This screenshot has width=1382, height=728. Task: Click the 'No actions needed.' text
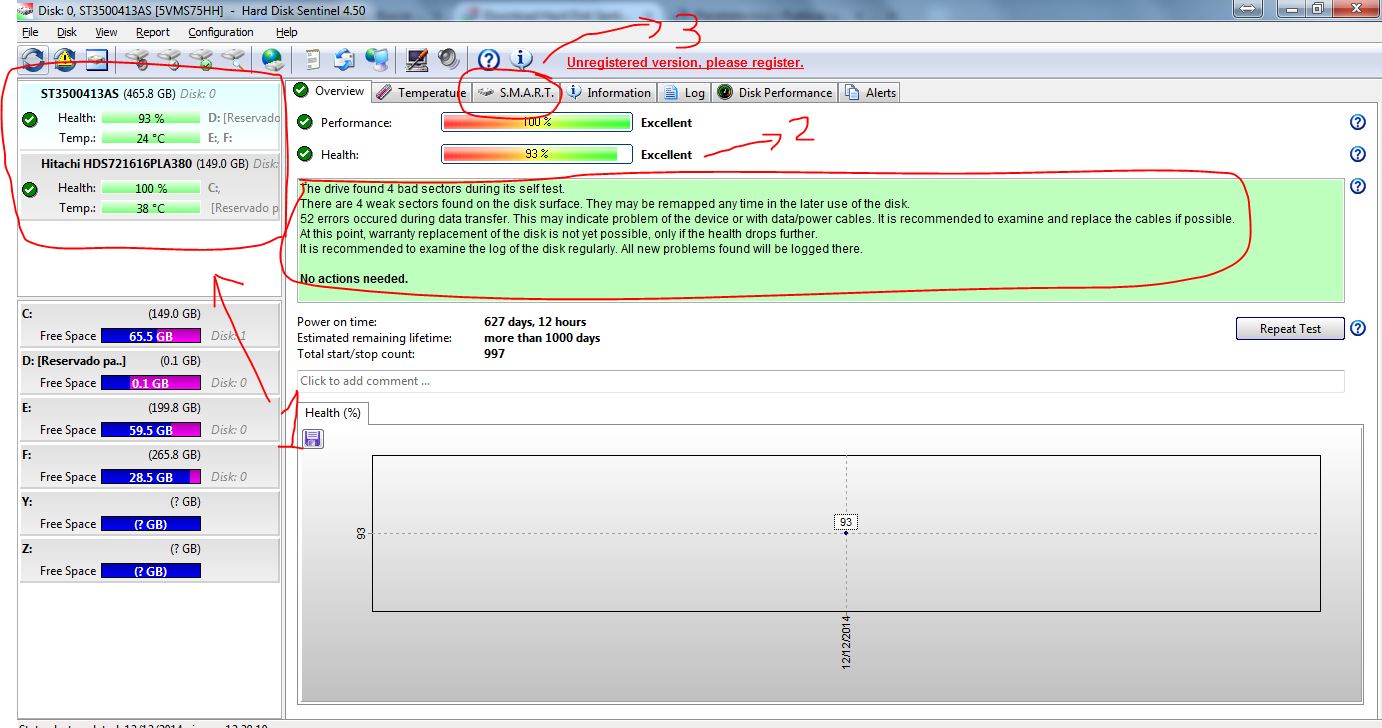click(354, 279)
